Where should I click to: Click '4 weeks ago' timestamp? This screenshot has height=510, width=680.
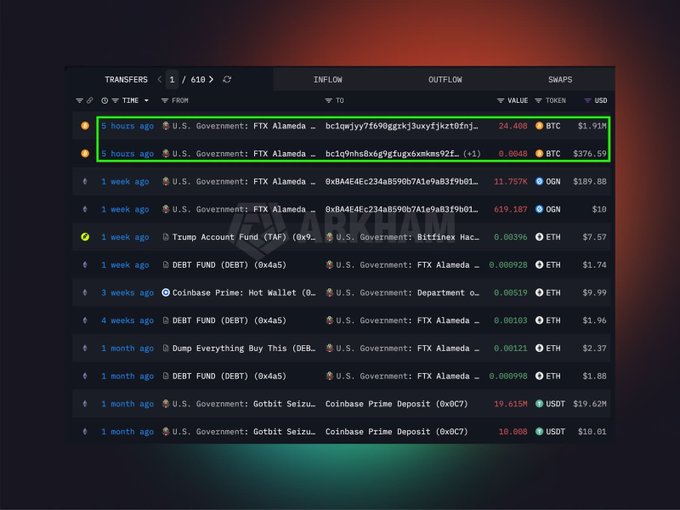(x=128, y=320)
